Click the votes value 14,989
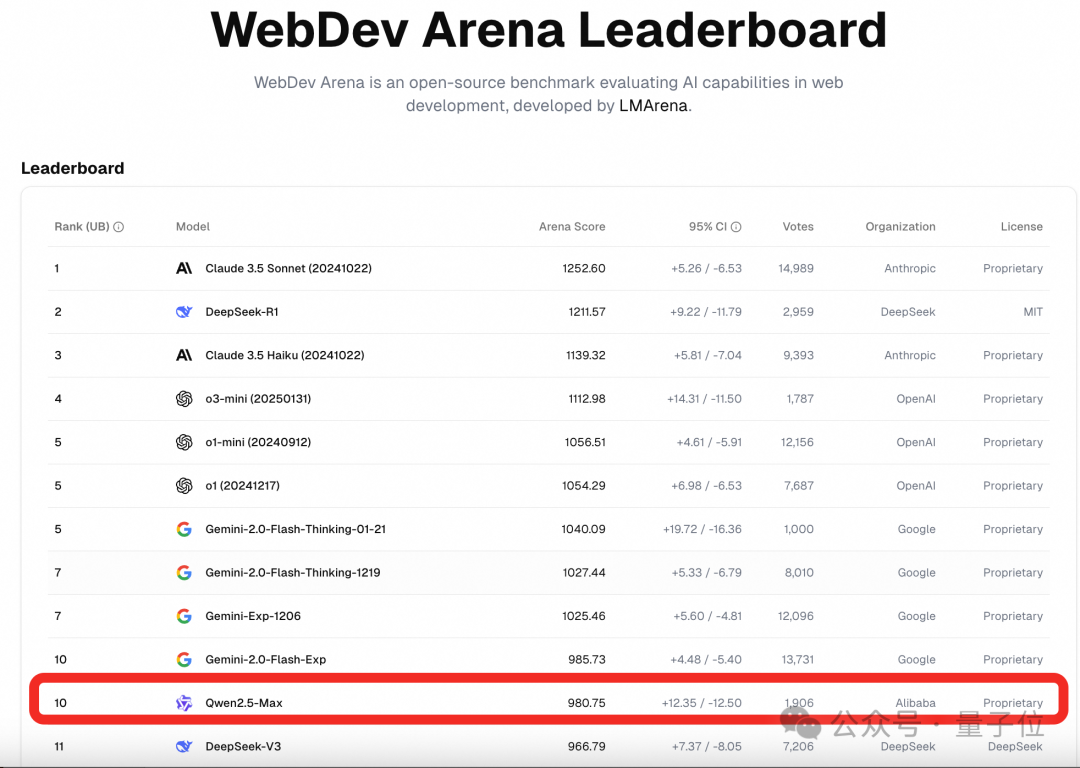 coord(796,268)
